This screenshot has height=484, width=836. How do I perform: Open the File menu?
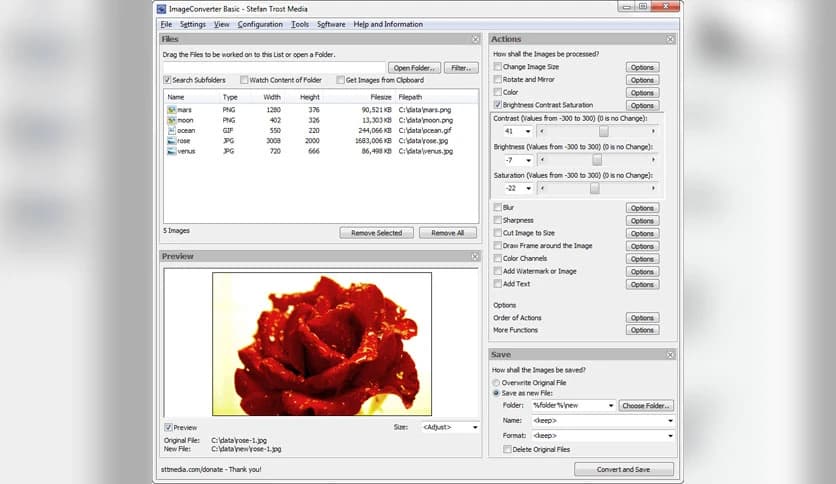click(x=166, y=25)
